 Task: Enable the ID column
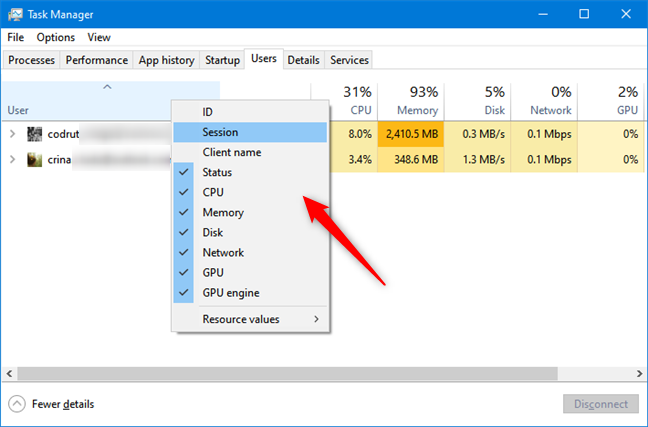pyautogui.click(x=250, y=112)
